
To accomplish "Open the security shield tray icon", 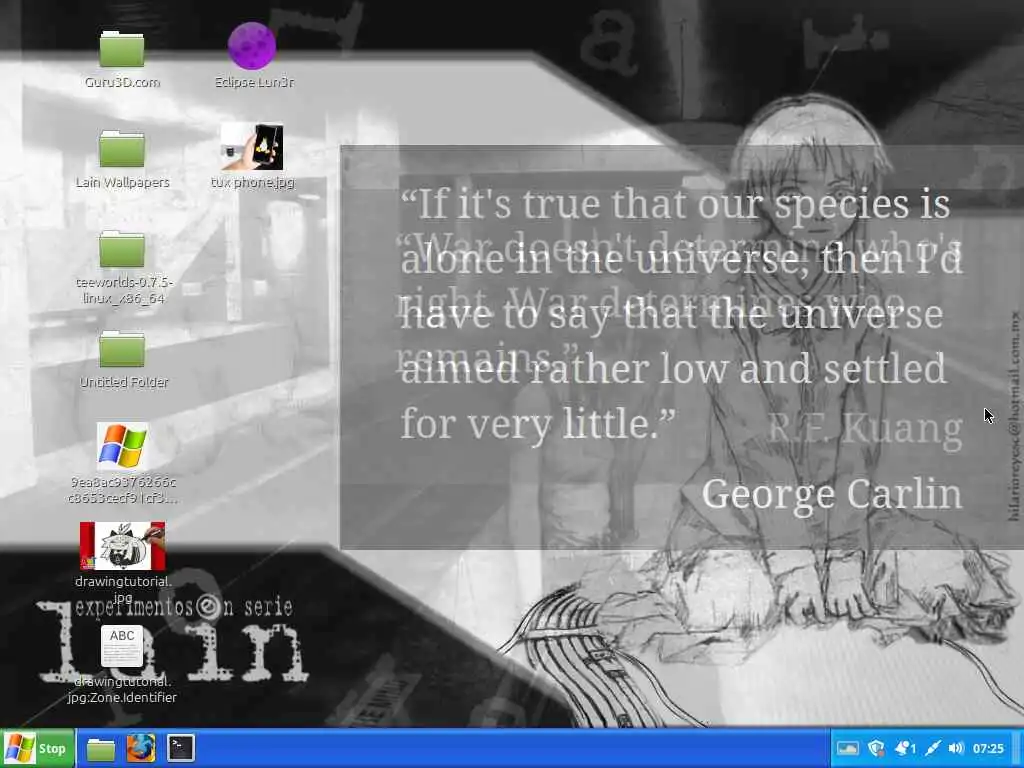I will (x=876, y=748).
